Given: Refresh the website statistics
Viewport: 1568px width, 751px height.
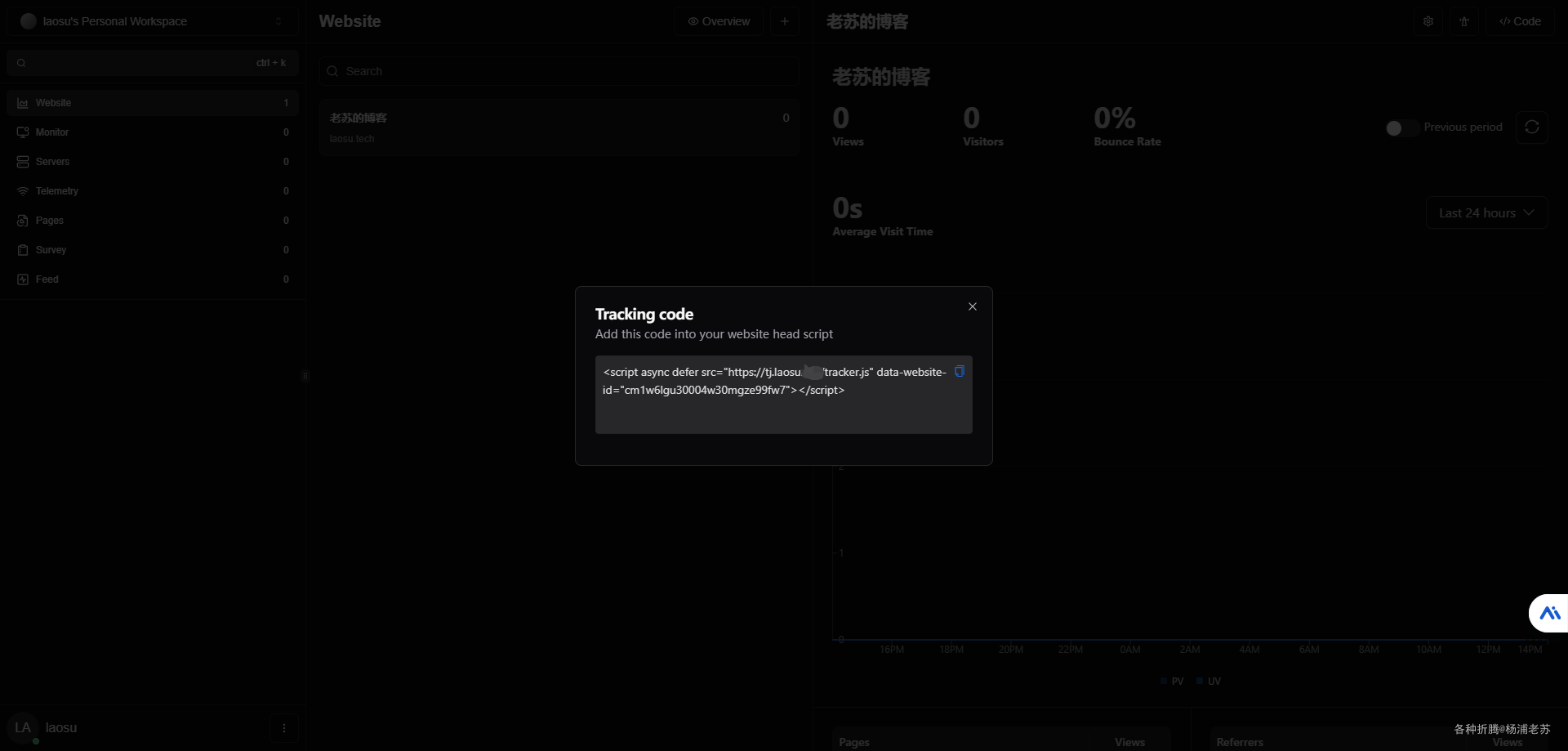Looking at the screenshot, I should [x=1532, y=127].
